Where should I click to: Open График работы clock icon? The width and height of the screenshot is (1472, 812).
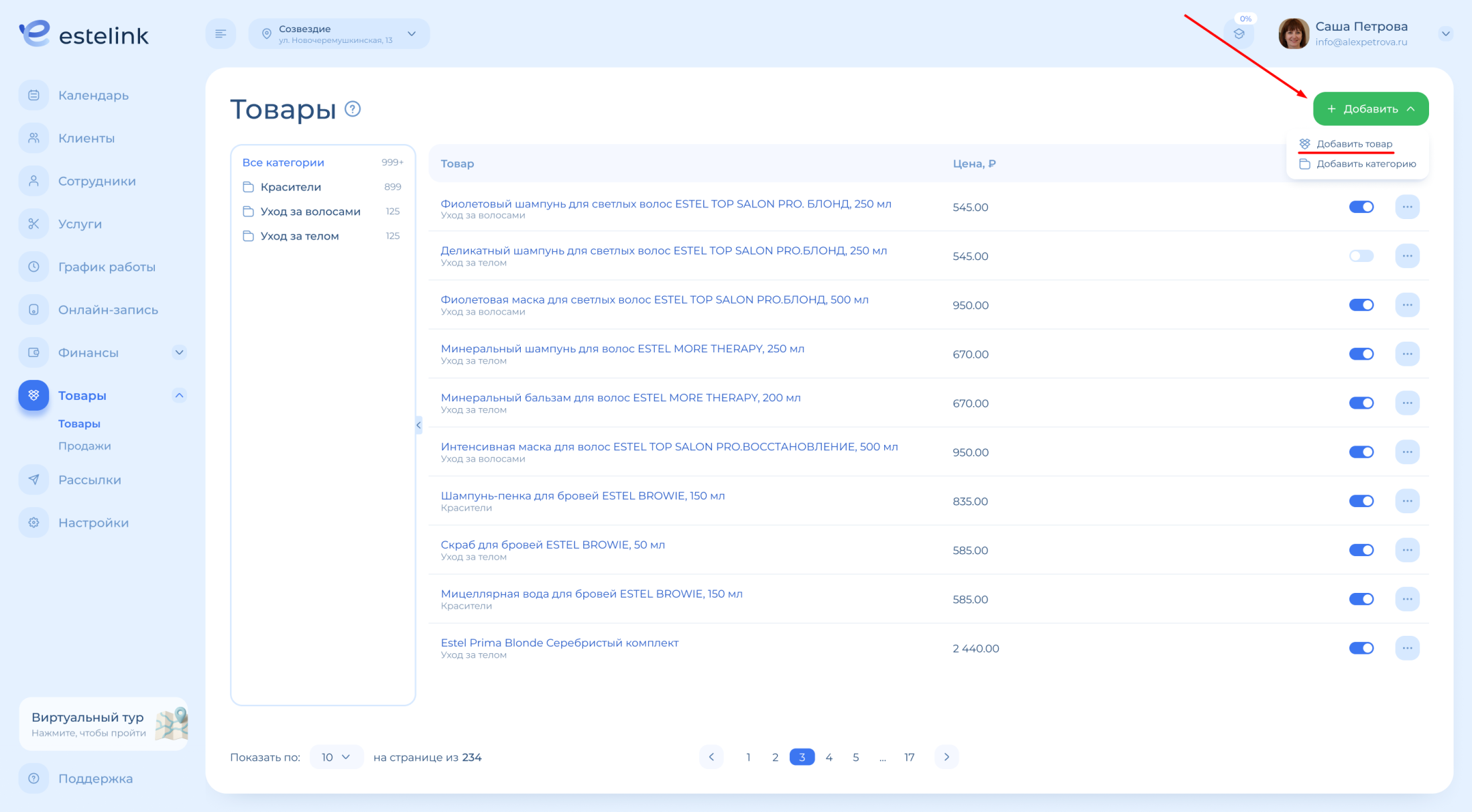coord(34,267)
